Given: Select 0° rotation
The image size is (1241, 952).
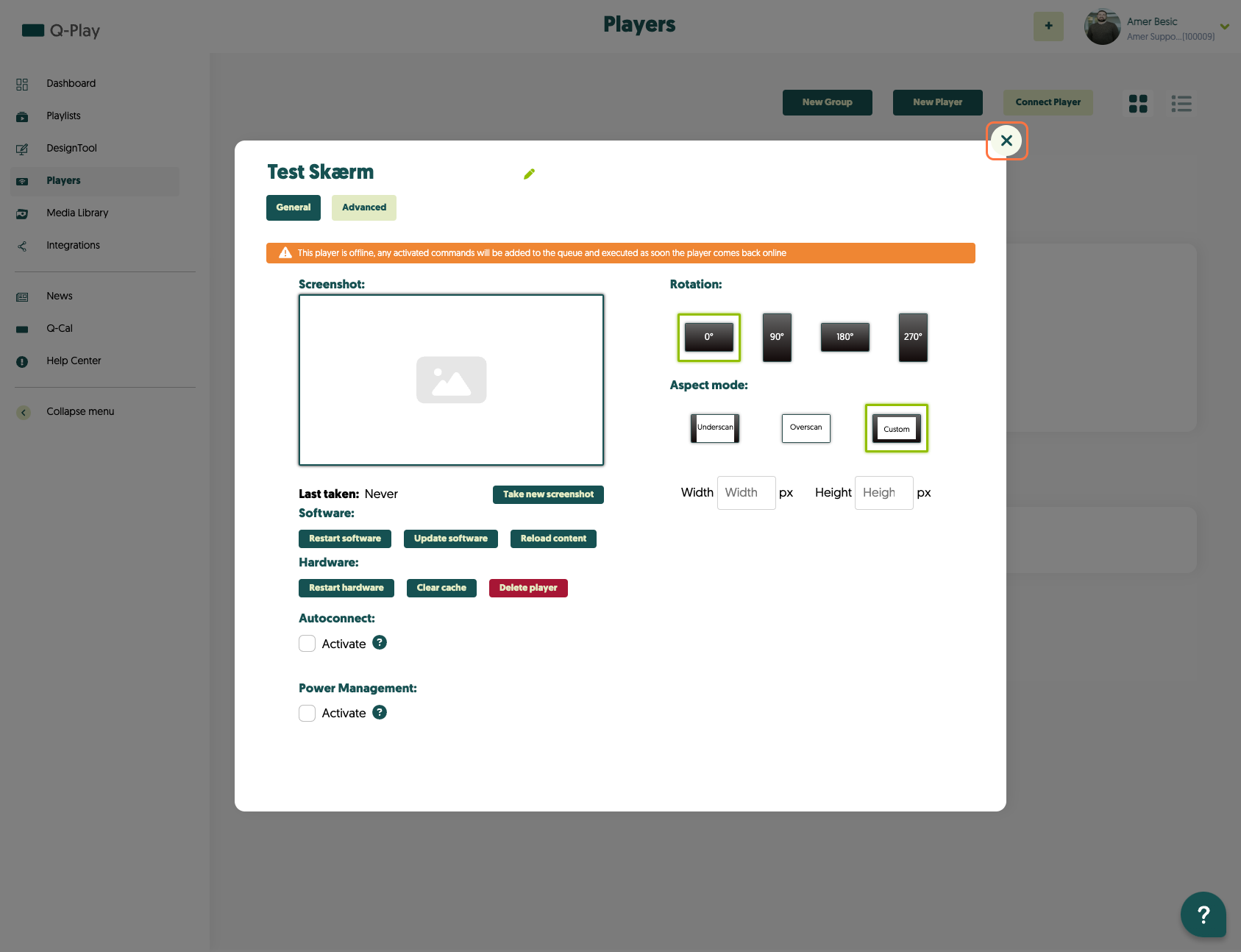Looking at the screenshot, I should point(709,338).
